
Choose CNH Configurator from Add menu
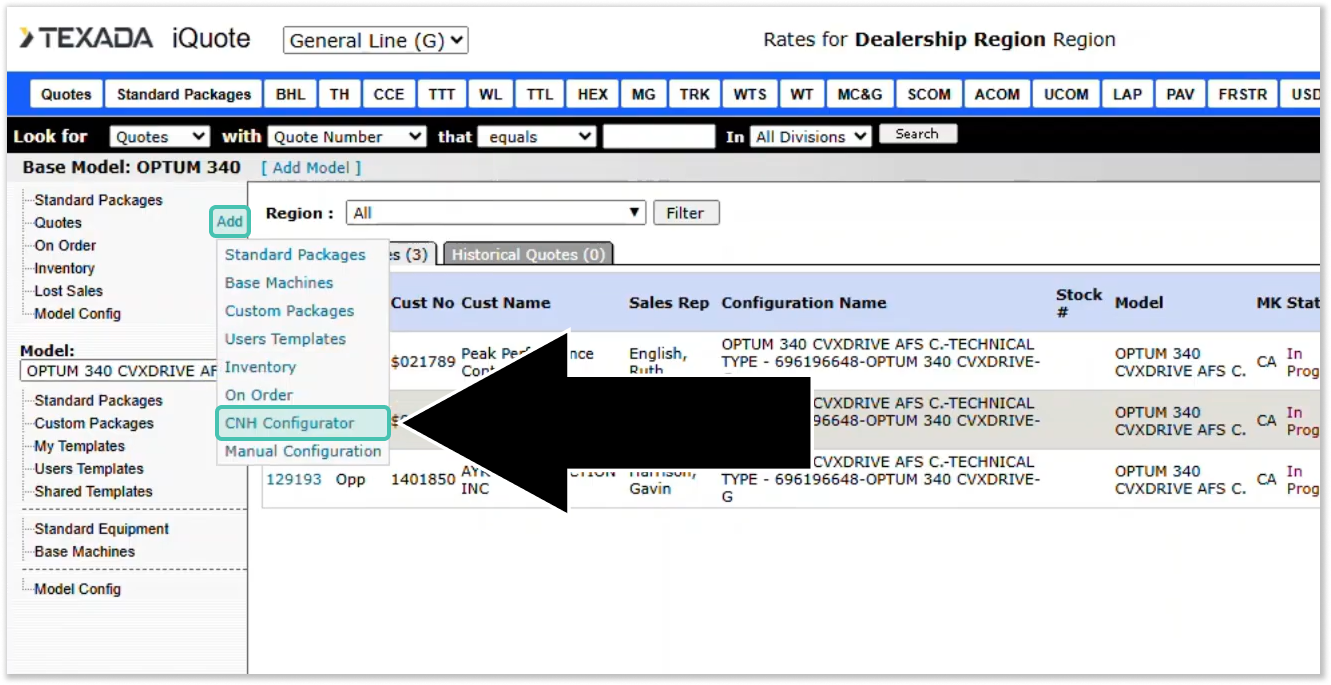tap(302, 423)
